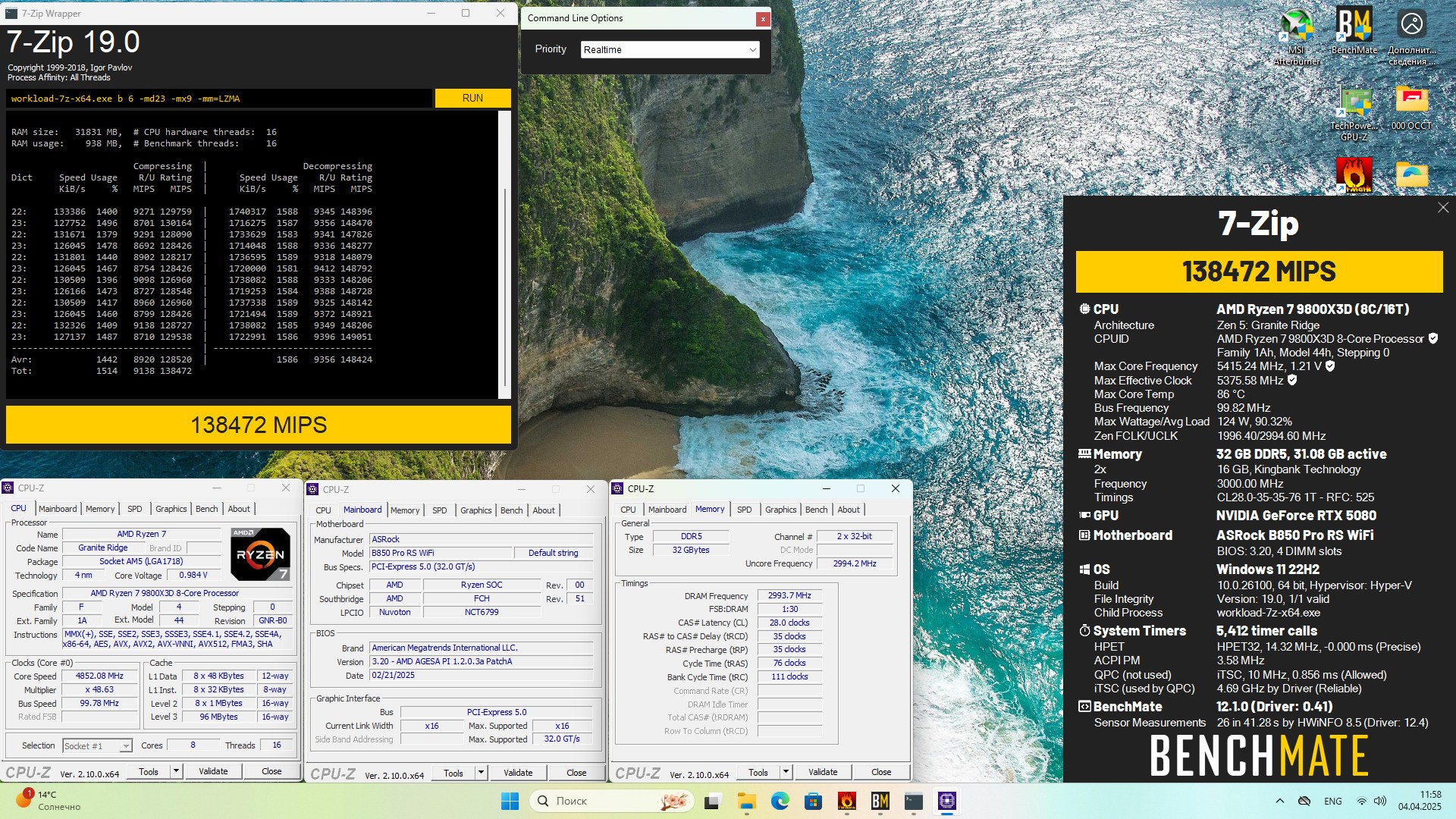Screen dimensions: 1456x819
Task: Open Microsoft Store from the taskbar
Action: click(x=813, y=801)
